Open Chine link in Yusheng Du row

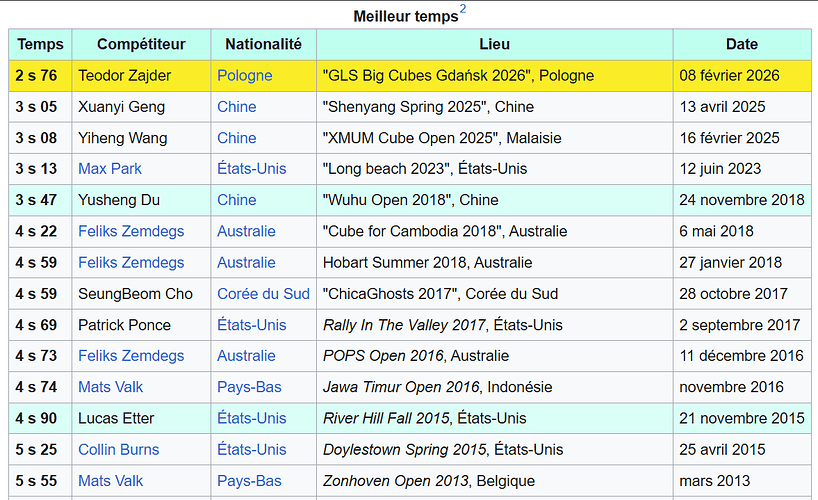pyautogui.click(x=236, y=200)
